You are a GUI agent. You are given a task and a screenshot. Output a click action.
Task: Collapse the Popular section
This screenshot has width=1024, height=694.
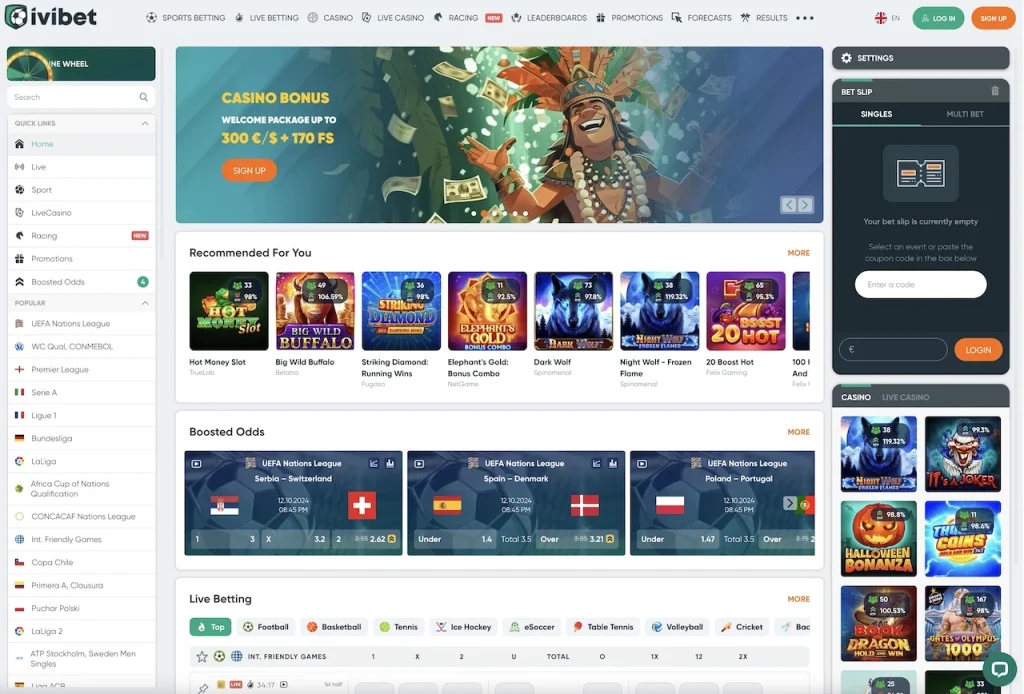click(145, 303)
